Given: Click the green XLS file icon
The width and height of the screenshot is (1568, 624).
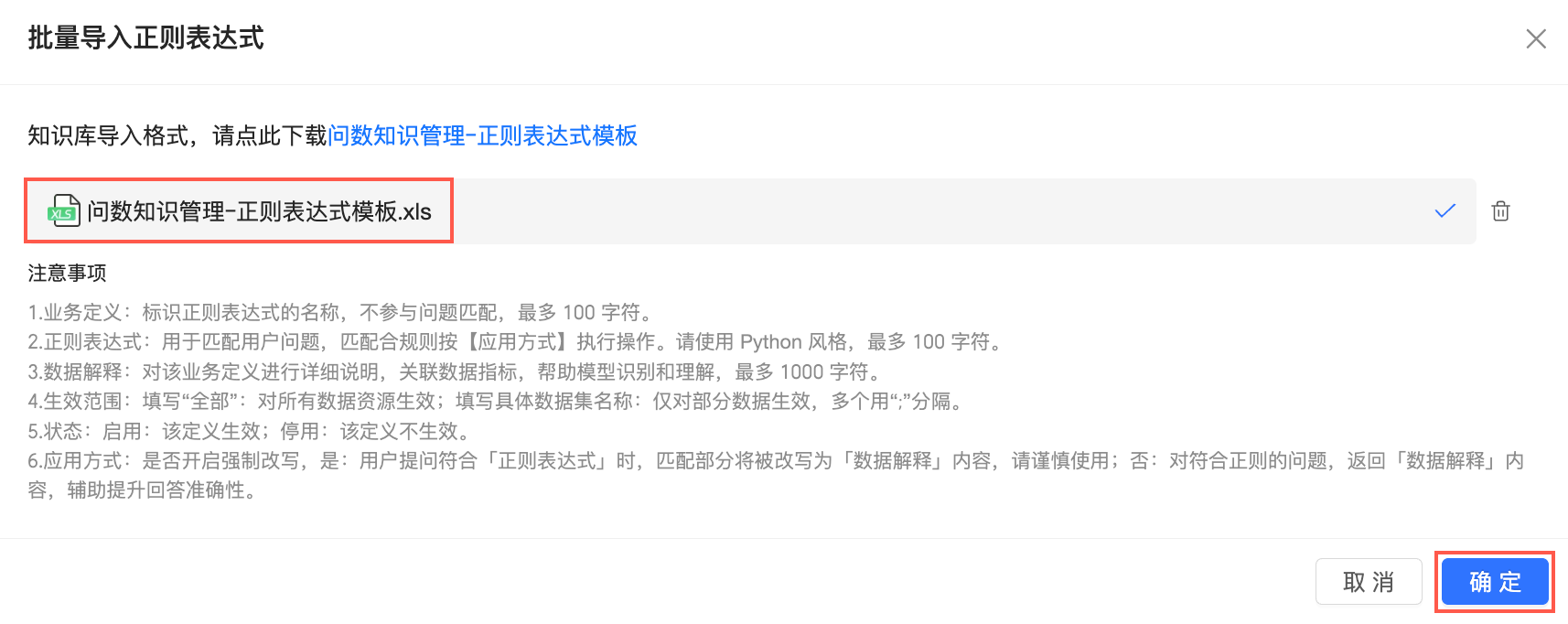Looking at the screenshot, I should click(x=63, y=211).
